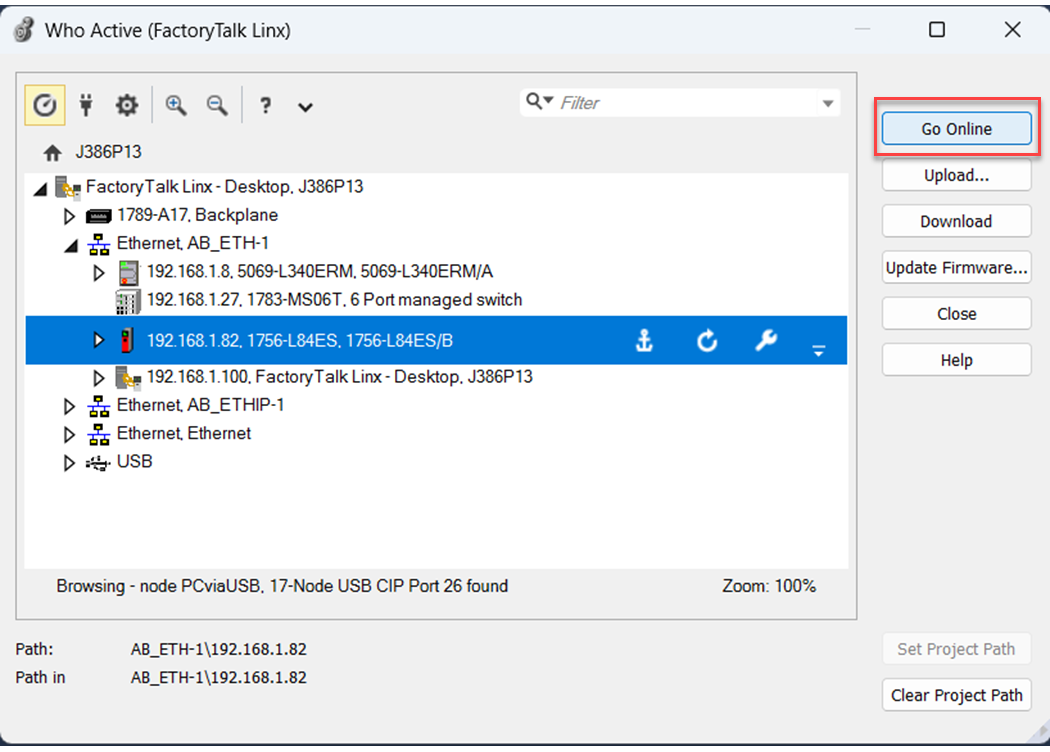Set anchor on the selected 1756-L84ES controller
The image size is (1050, 752).
pyautogui.click(x=645, y=340)
